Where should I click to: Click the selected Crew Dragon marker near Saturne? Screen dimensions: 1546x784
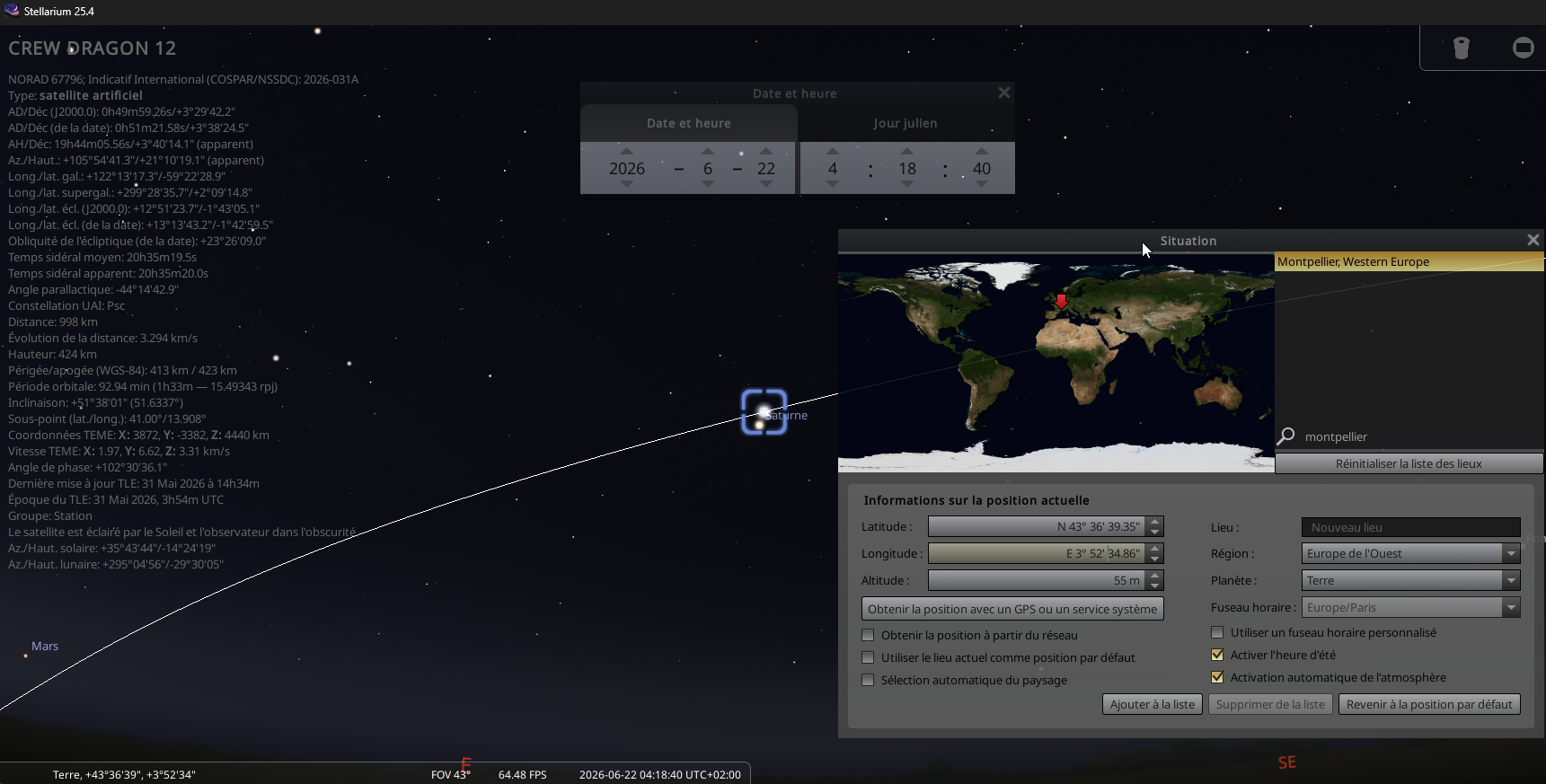pos(764,411)
